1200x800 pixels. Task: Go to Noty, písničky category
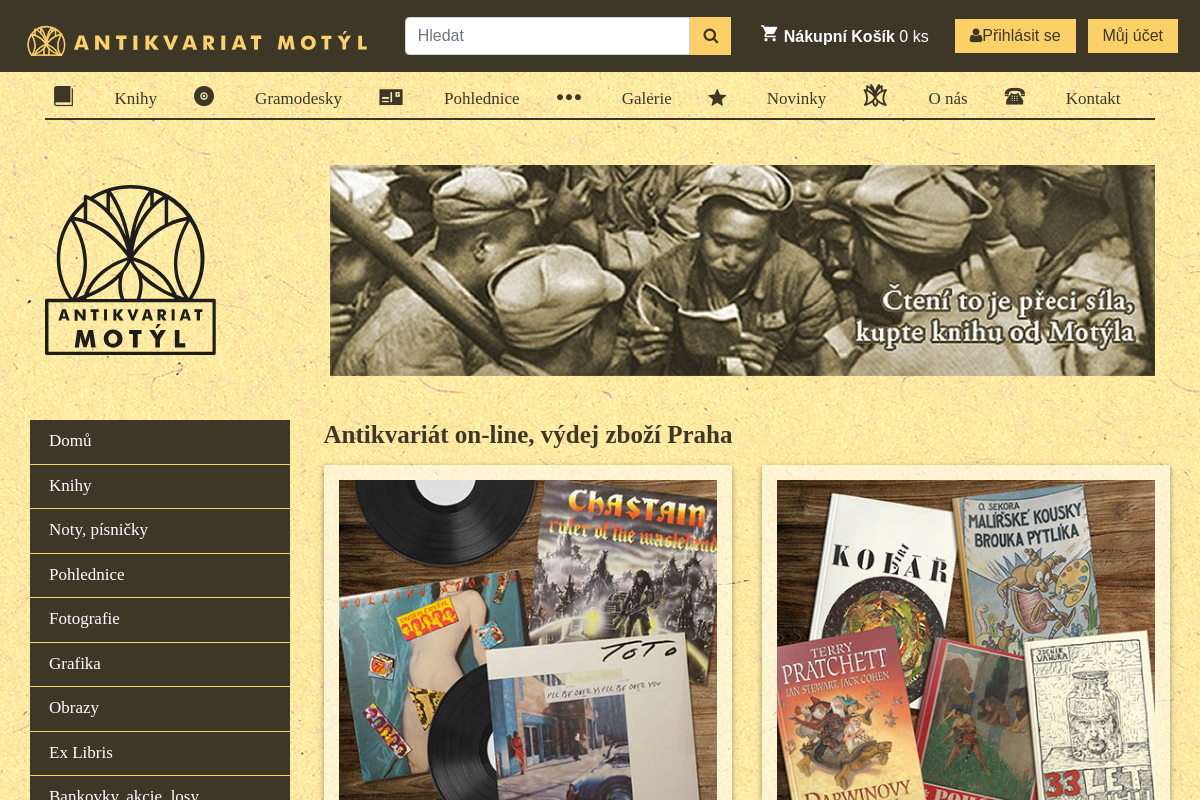point(160,531)
